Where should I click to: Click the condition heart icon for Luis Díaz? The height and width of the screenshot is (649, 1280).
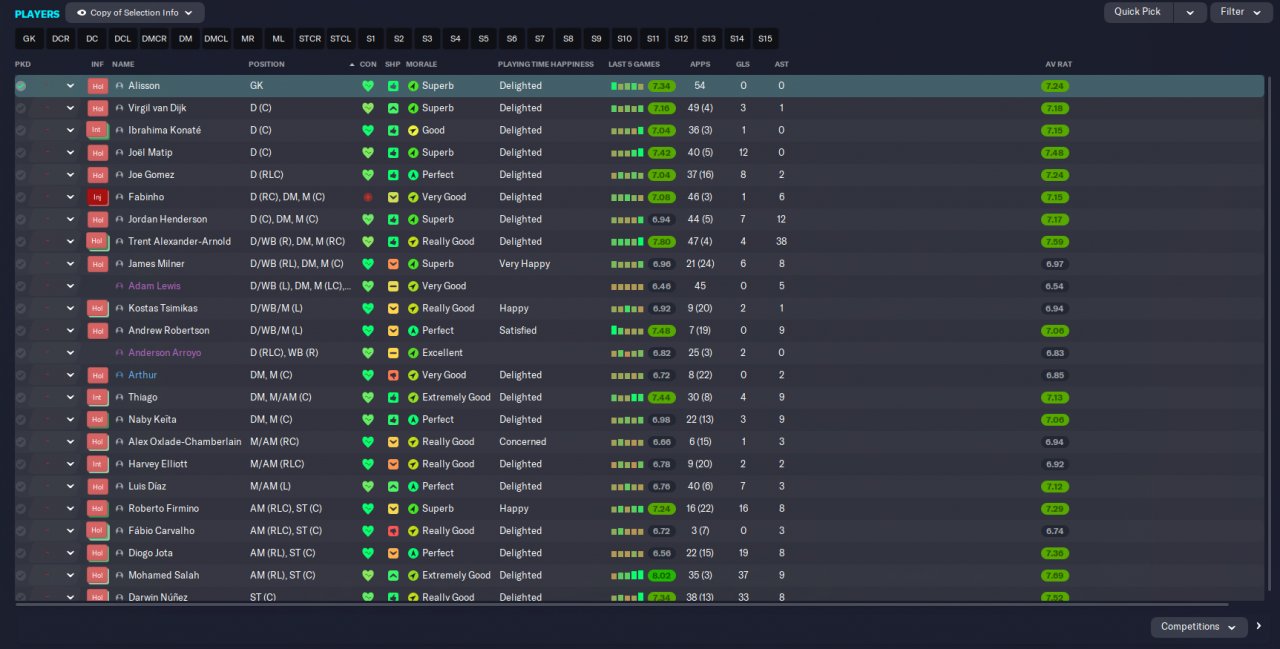coord(368,486)
